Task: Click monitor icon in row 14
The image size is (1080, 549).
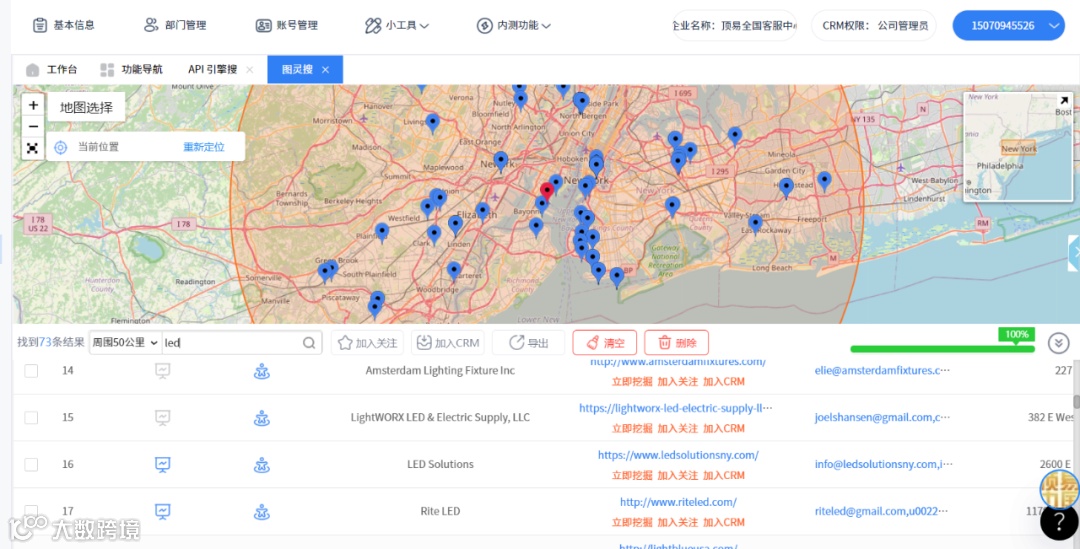Action: click(163, 371)
